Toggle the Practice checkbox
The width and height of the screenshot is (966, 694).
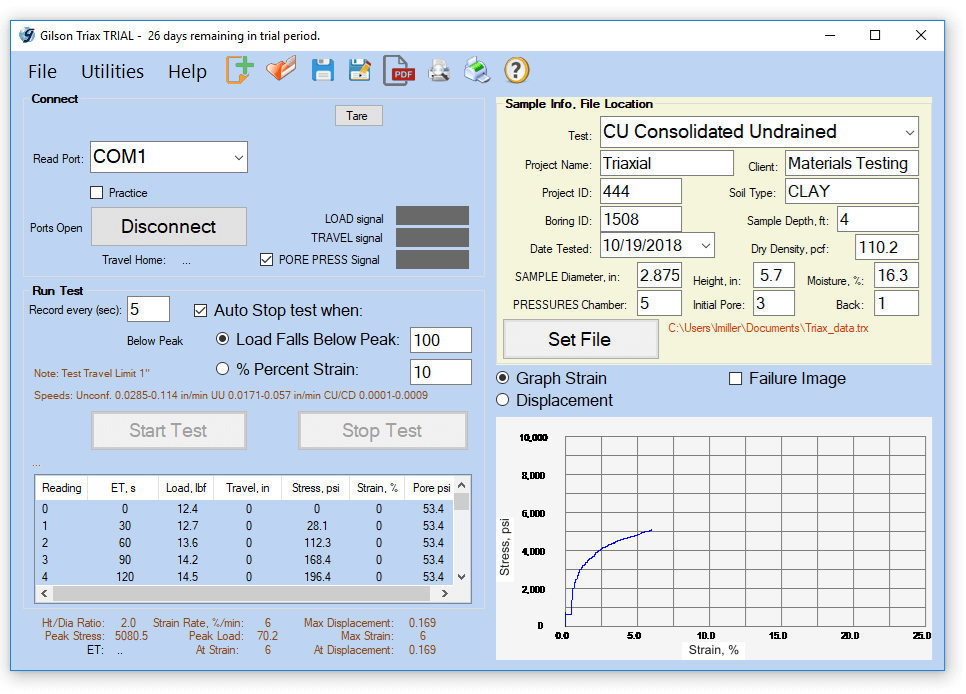pyautogui.click(x=97, y=193)
